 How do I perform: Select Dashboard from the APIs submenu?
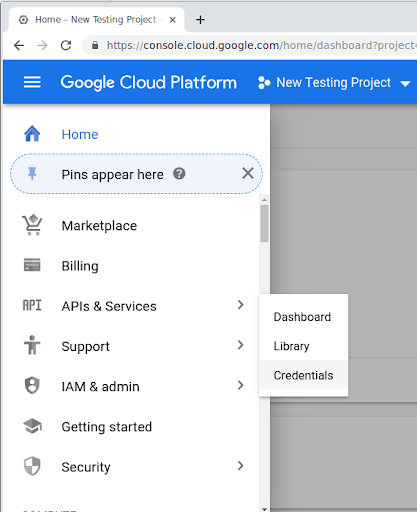(x=303, y=317)
